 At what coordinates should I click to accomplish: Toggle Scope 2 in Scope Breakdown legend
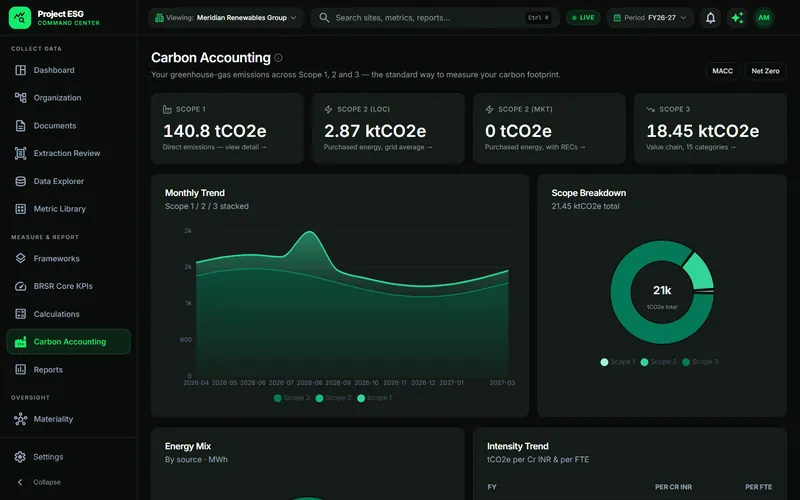[x=658, y=362]
